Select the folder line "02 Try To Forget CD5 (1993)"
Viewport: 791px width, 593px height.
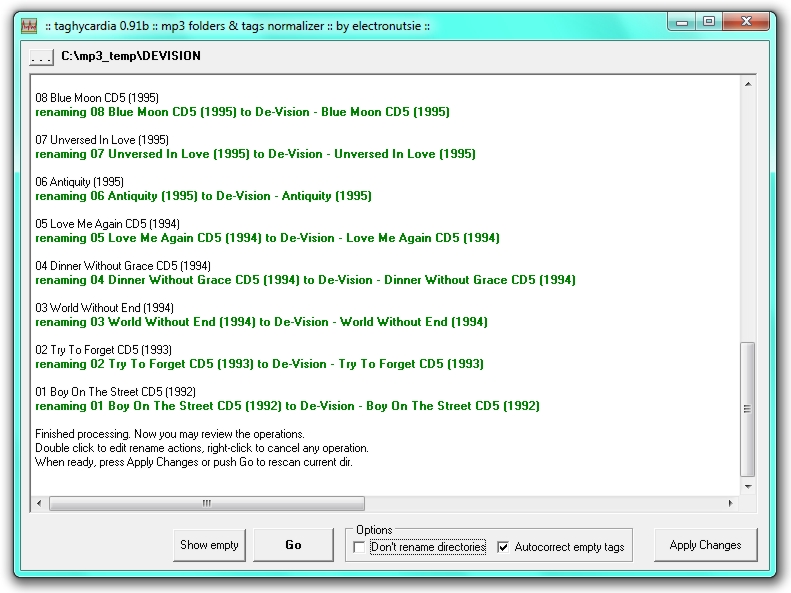103,350
